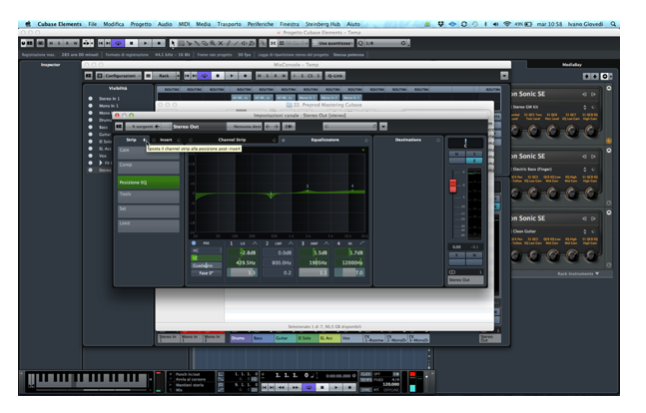This screenshot has height=413, width=646.
Task: Click Fast Forward in the bottom transport panel
Action: coord(295,387)
